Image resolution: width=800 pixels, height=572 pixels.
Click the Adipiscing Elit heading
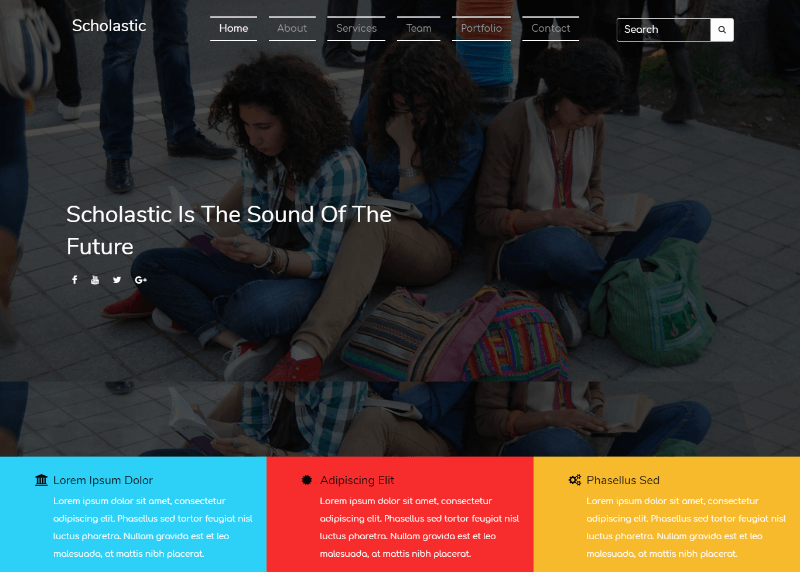pyautogui.click(x=357, y=480)
